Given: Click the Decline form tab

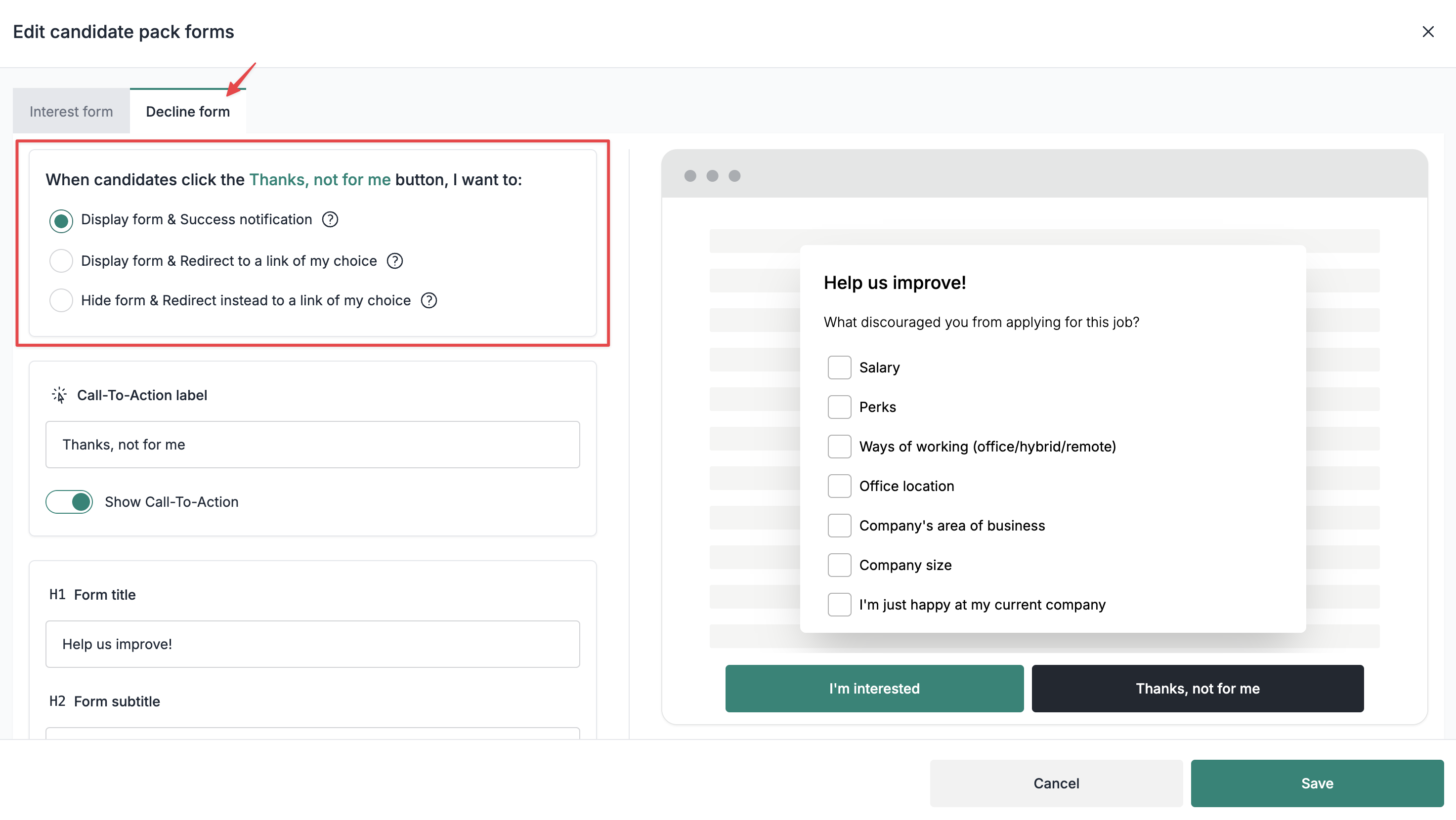Looking at the screenshot, I should click(x=188, y=111).
